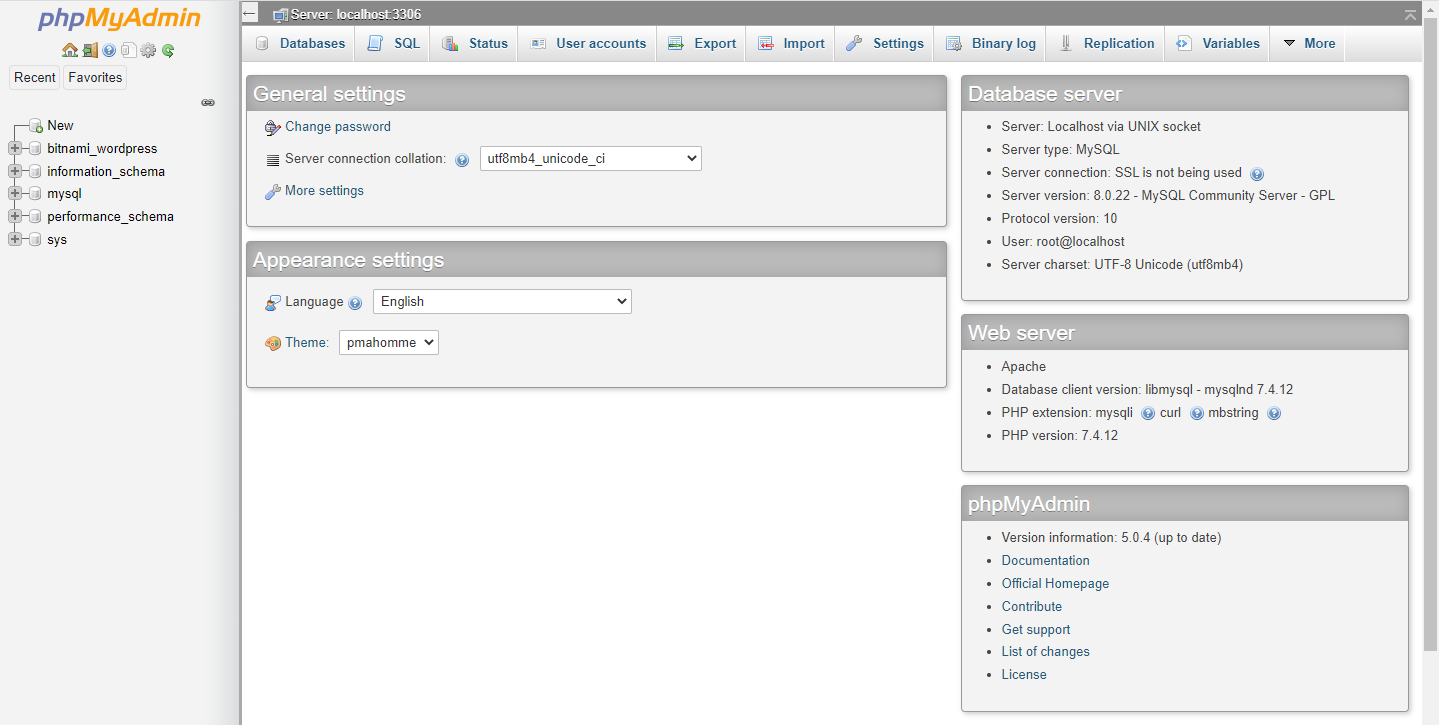Open the Replication tab
Image resolution: width=1439 pixels, height=725 pixels.
click(x=1107, y=44)
